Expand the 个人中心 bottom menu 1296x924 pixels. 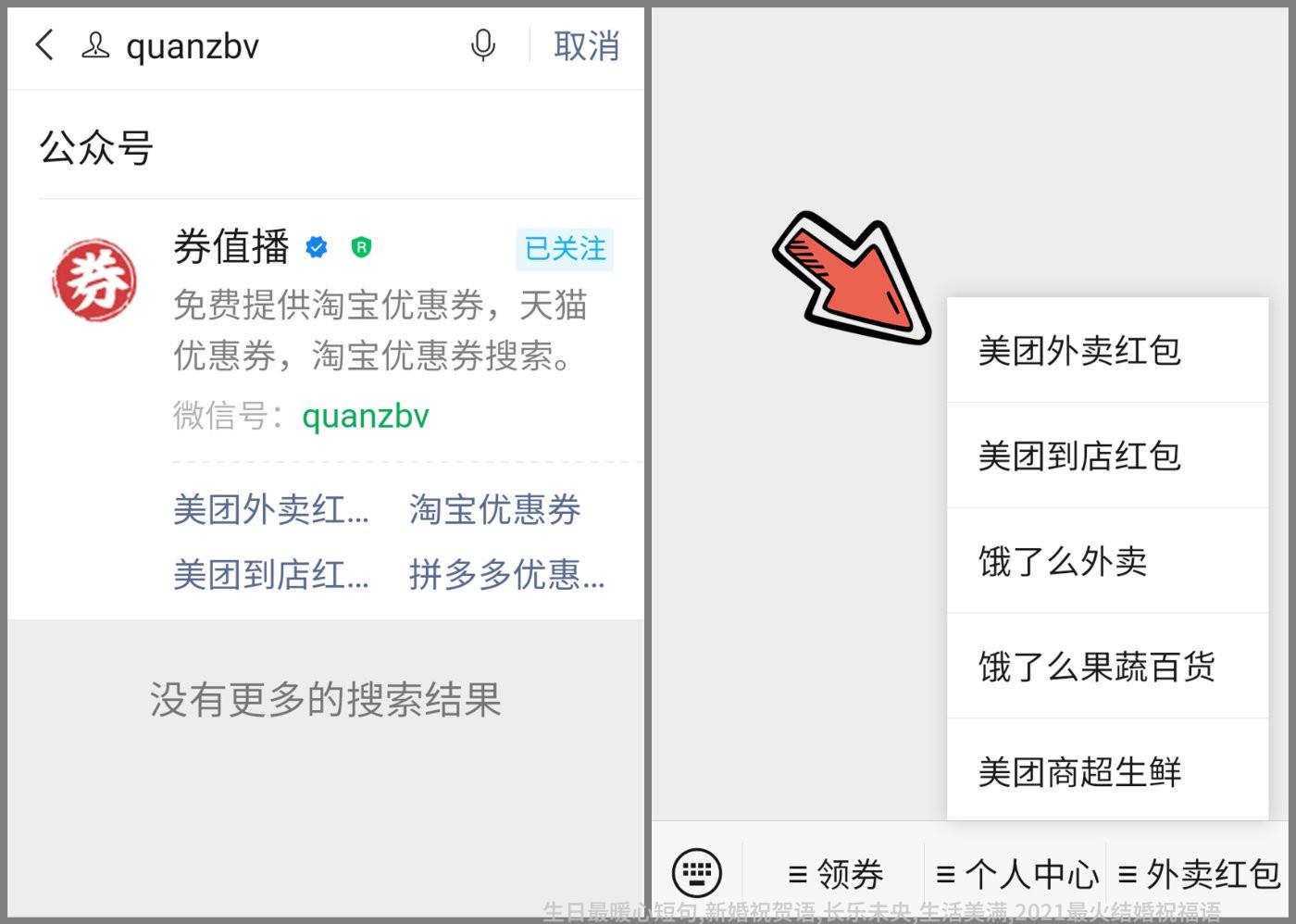pyautogui.click(x=1016, y=873)
